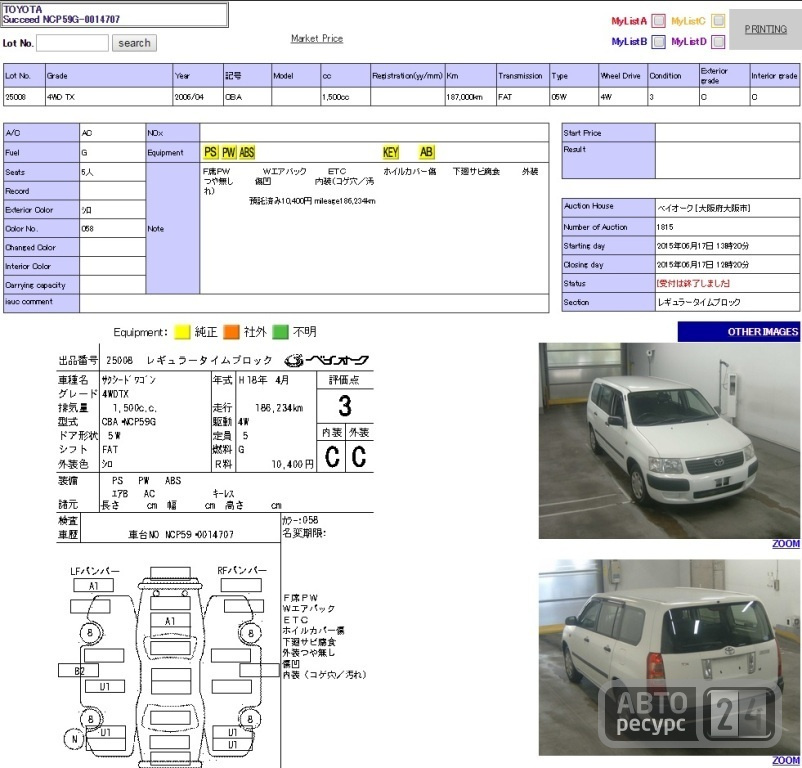Viewport: 802px width, 768px height.
Task: Click the Year column header
Action: pos(198,76)
